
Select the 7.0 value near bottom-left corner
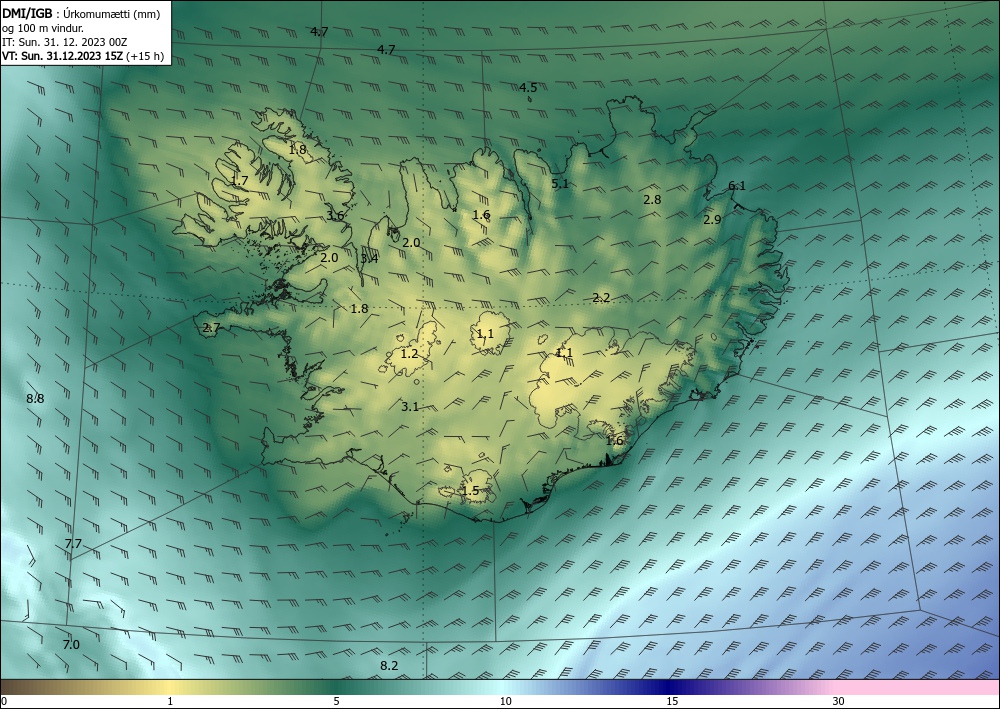71,645
